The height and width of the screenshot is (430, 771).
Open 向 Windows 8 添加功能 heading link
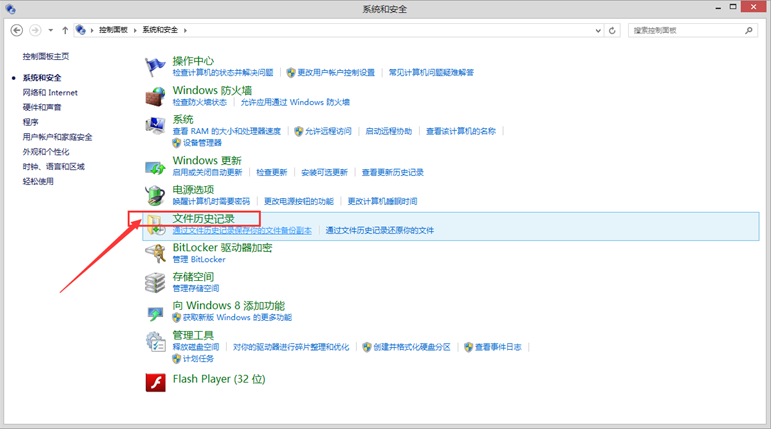tap(229, 306)
